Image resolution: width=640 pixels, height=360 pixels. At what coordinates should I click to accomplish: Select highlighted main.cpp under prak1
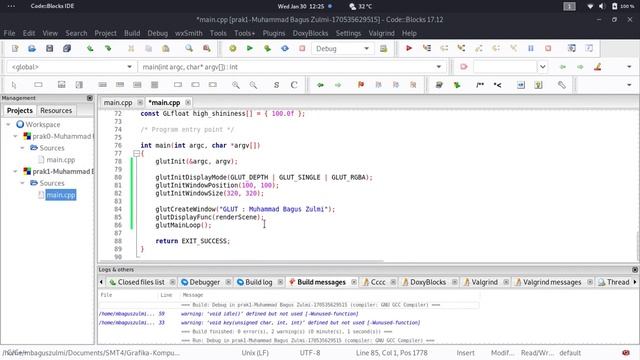(x=61, y=195)
